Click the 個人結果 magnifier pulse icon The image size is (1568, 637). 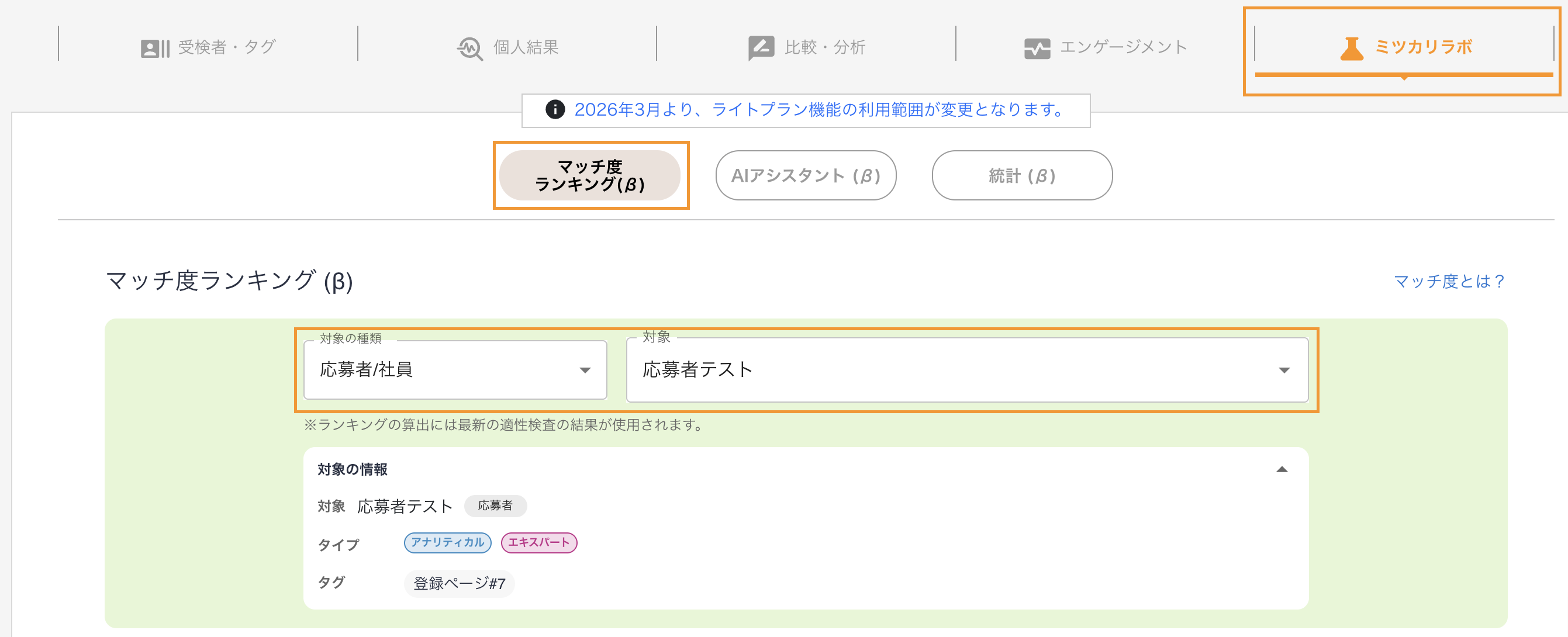point(469,48)
